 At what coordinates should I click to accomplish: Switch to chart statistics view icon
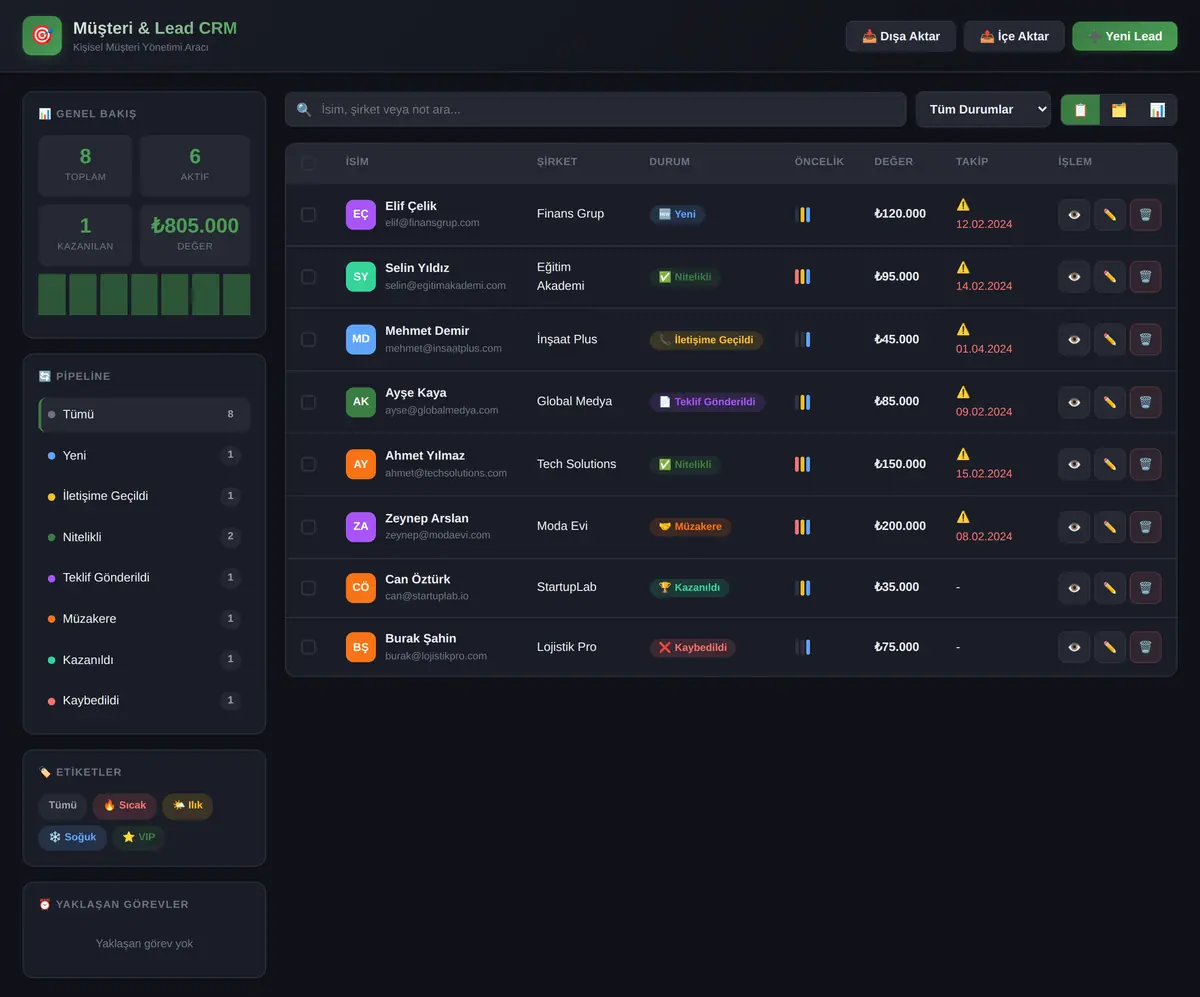[x=1157, y=110]
